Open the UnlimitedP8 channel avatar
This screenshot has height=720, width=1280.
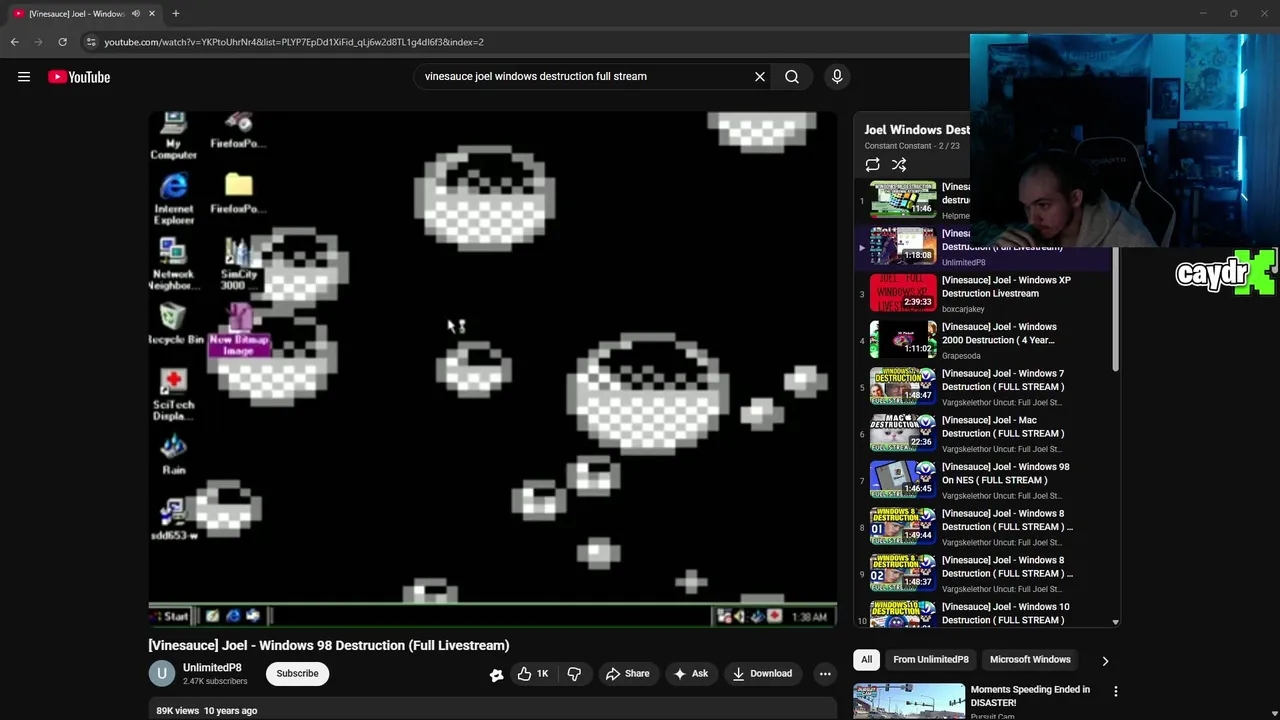(x=161, y=674)
